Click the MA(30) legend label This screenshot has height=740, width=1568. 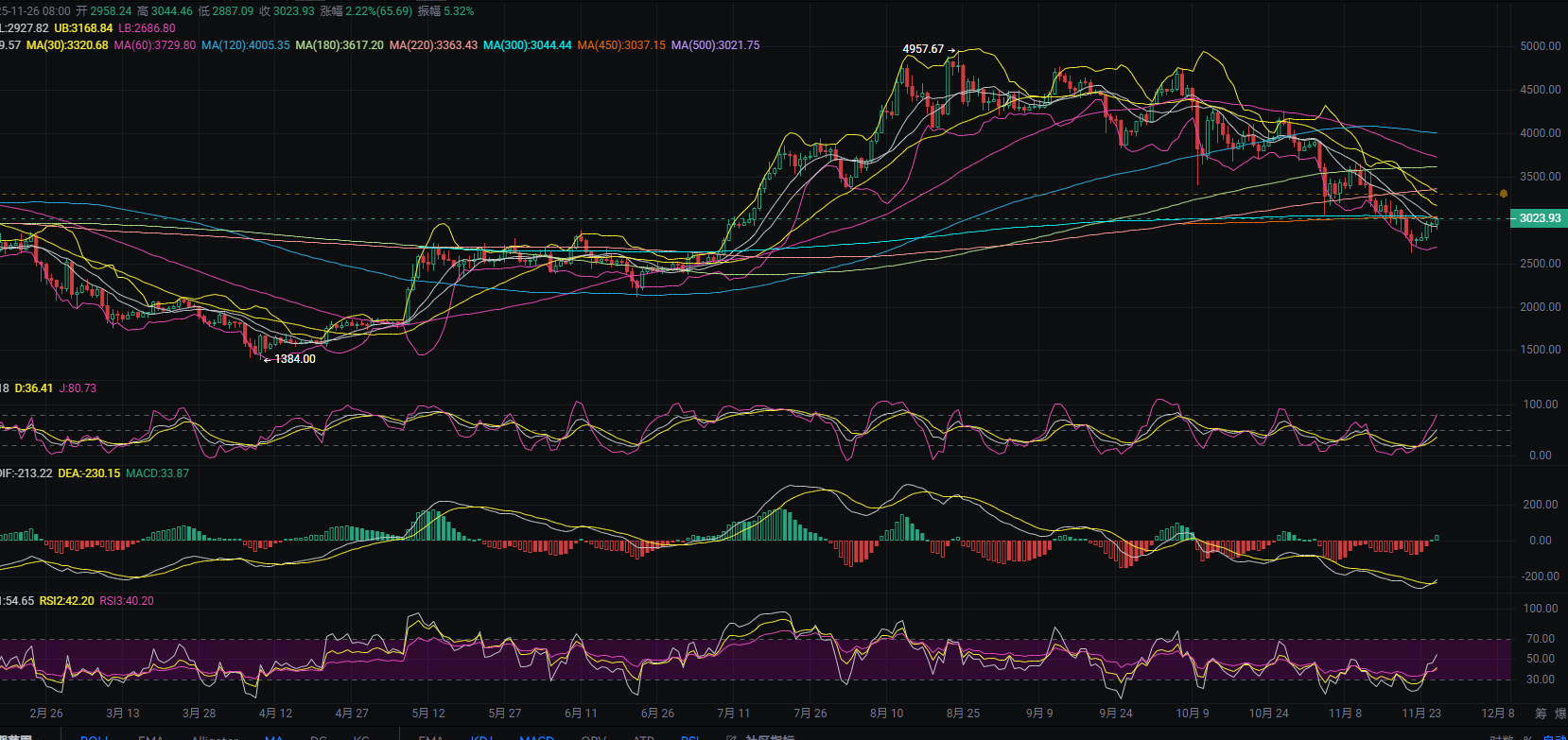67,45
